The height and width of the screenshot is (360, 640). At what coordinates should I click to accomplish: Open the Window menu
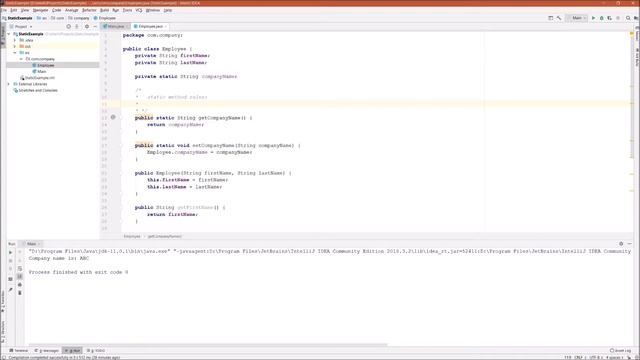(x=153, y=10)
